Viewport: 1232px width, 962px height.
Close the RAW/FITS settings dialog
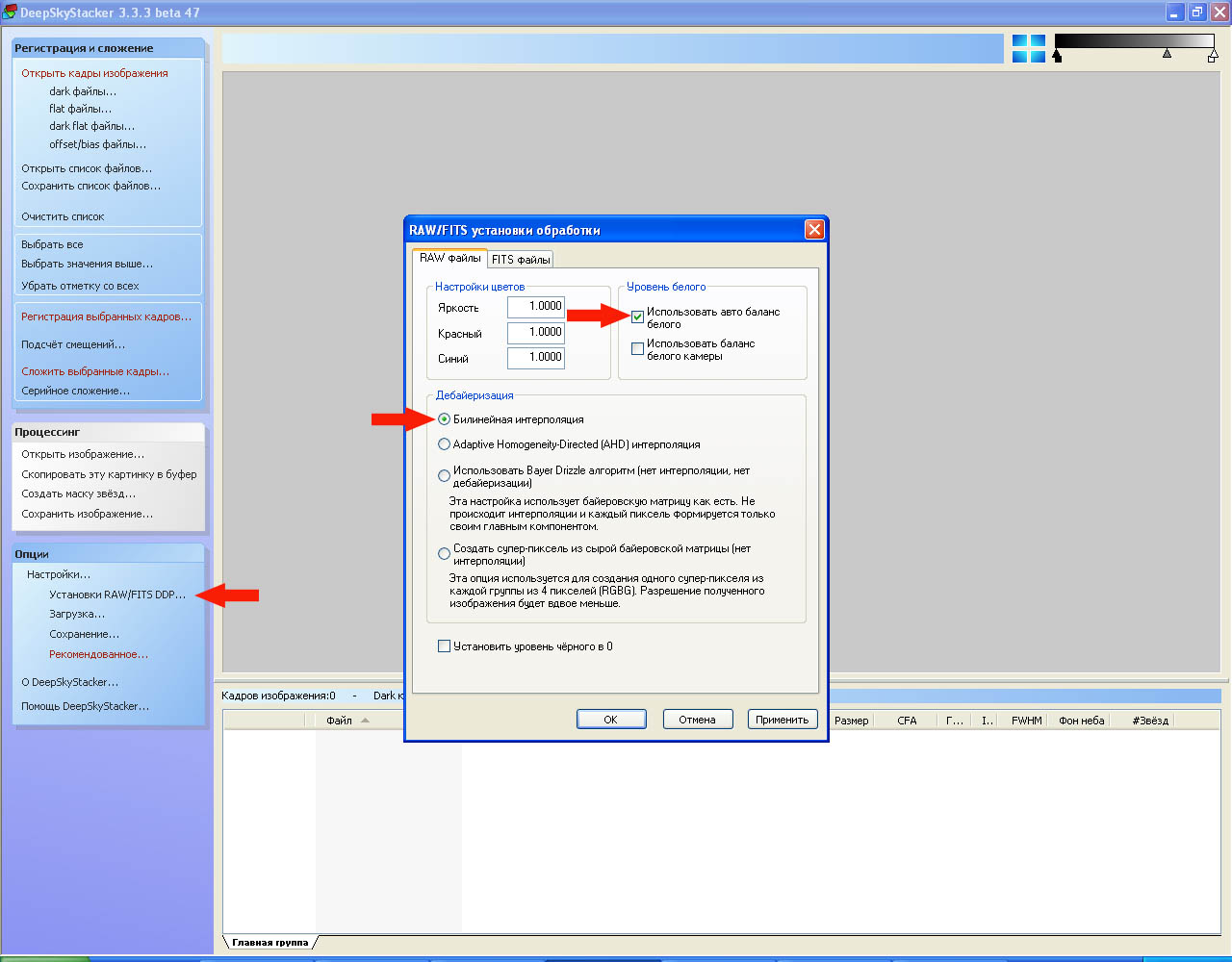pos(814,230)
